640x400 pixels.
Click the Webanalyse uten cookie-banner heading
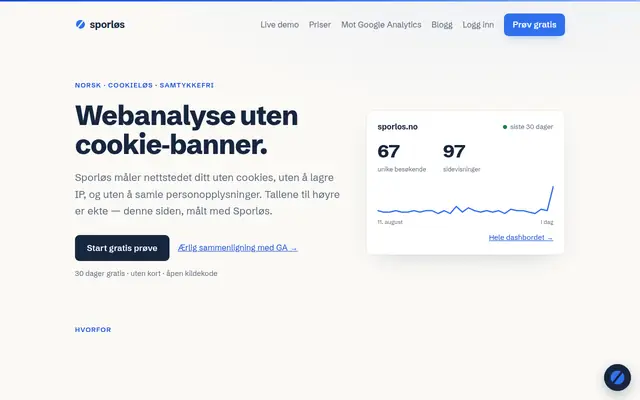(x=187, y=130)
